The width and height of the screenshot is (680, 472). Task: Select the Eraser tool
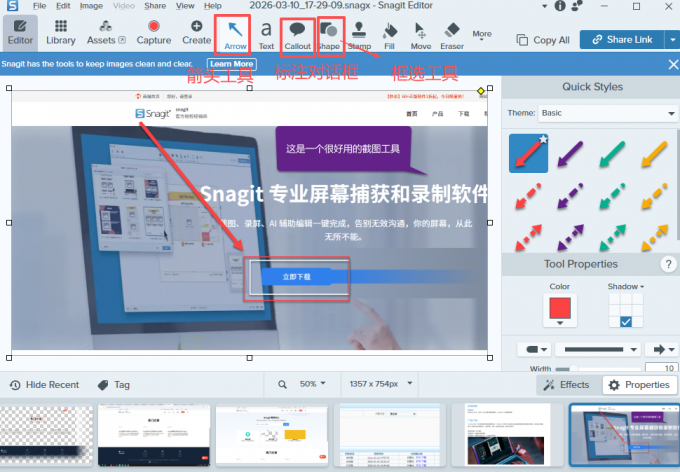[x=452, y=35]
